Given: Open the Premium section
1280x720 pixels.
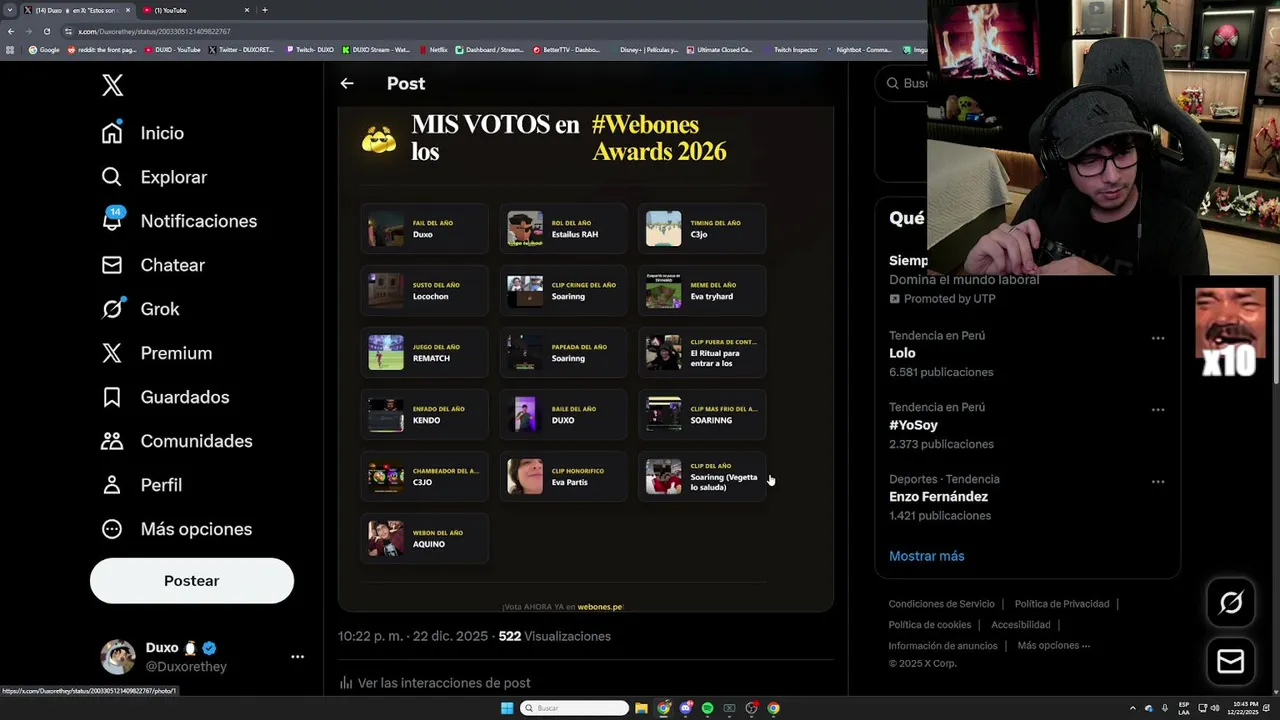Looking at the screenshot, I should (157, 353).
